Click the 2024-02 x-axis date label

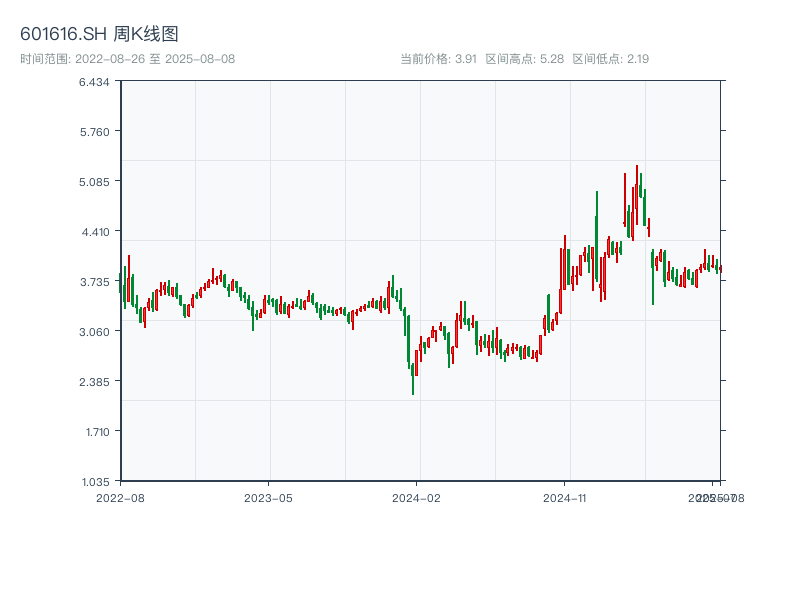[417, 497]
